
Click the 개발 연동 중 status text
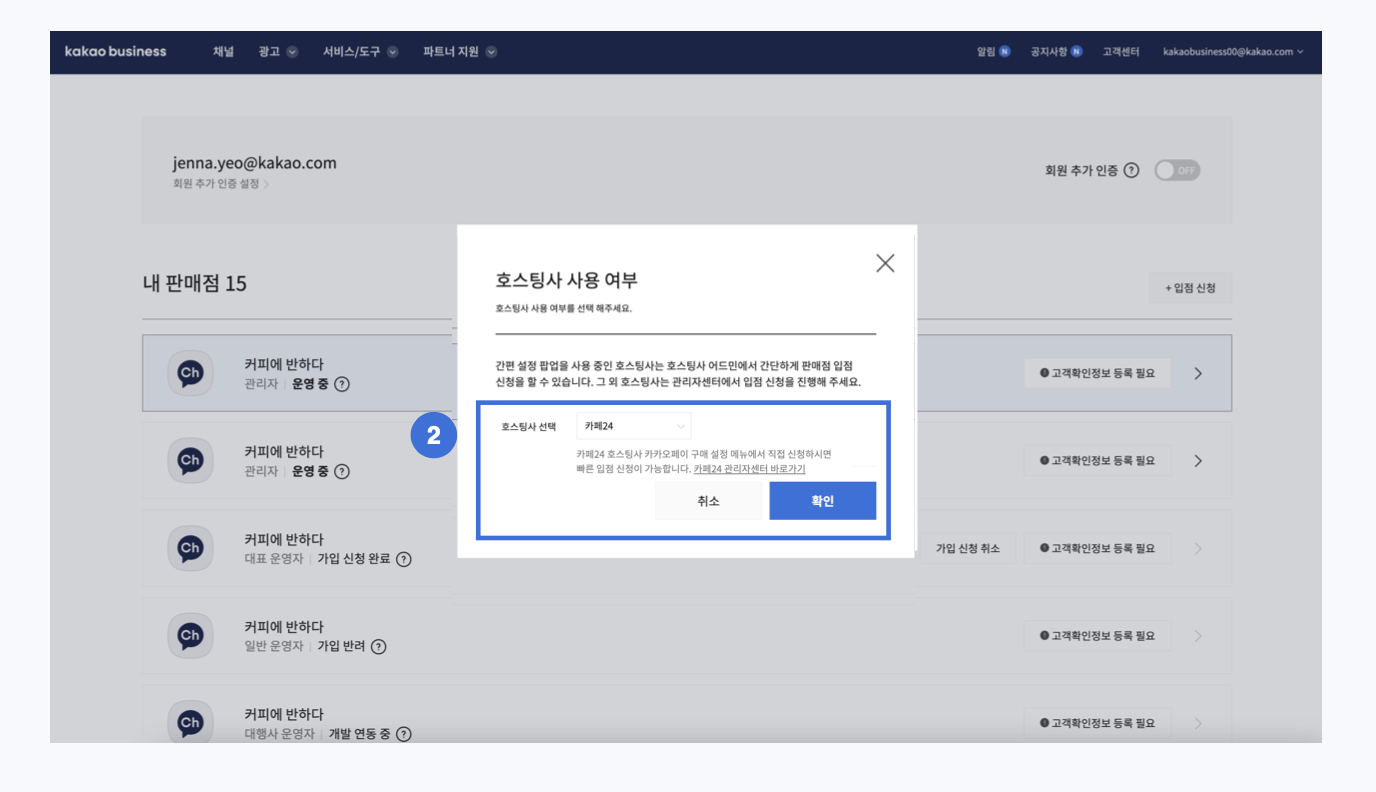pos(359,734)
